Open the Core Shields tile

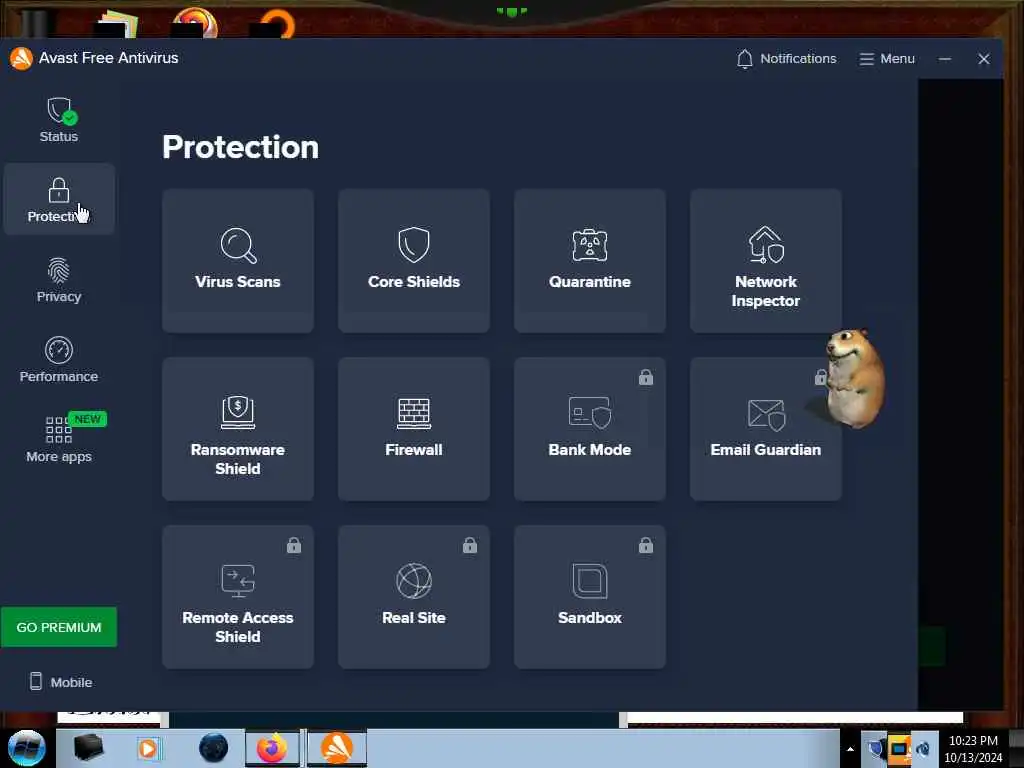coord(413,261)
